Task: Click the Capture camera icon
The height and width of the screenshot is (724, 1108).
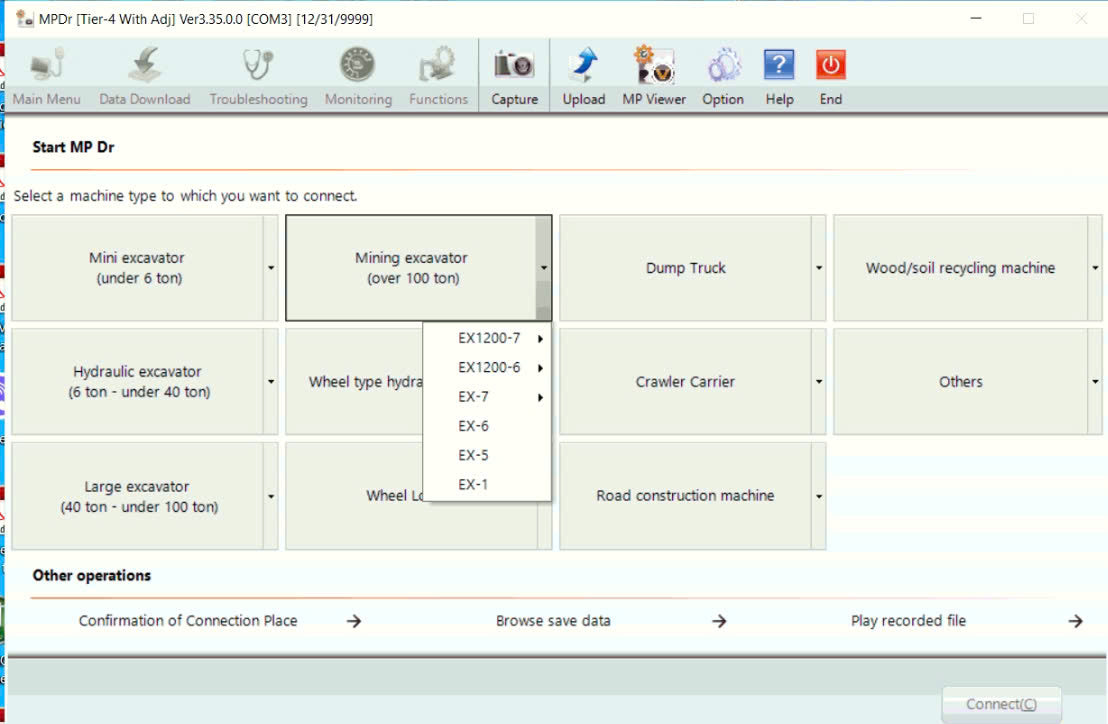Action: 514,66
